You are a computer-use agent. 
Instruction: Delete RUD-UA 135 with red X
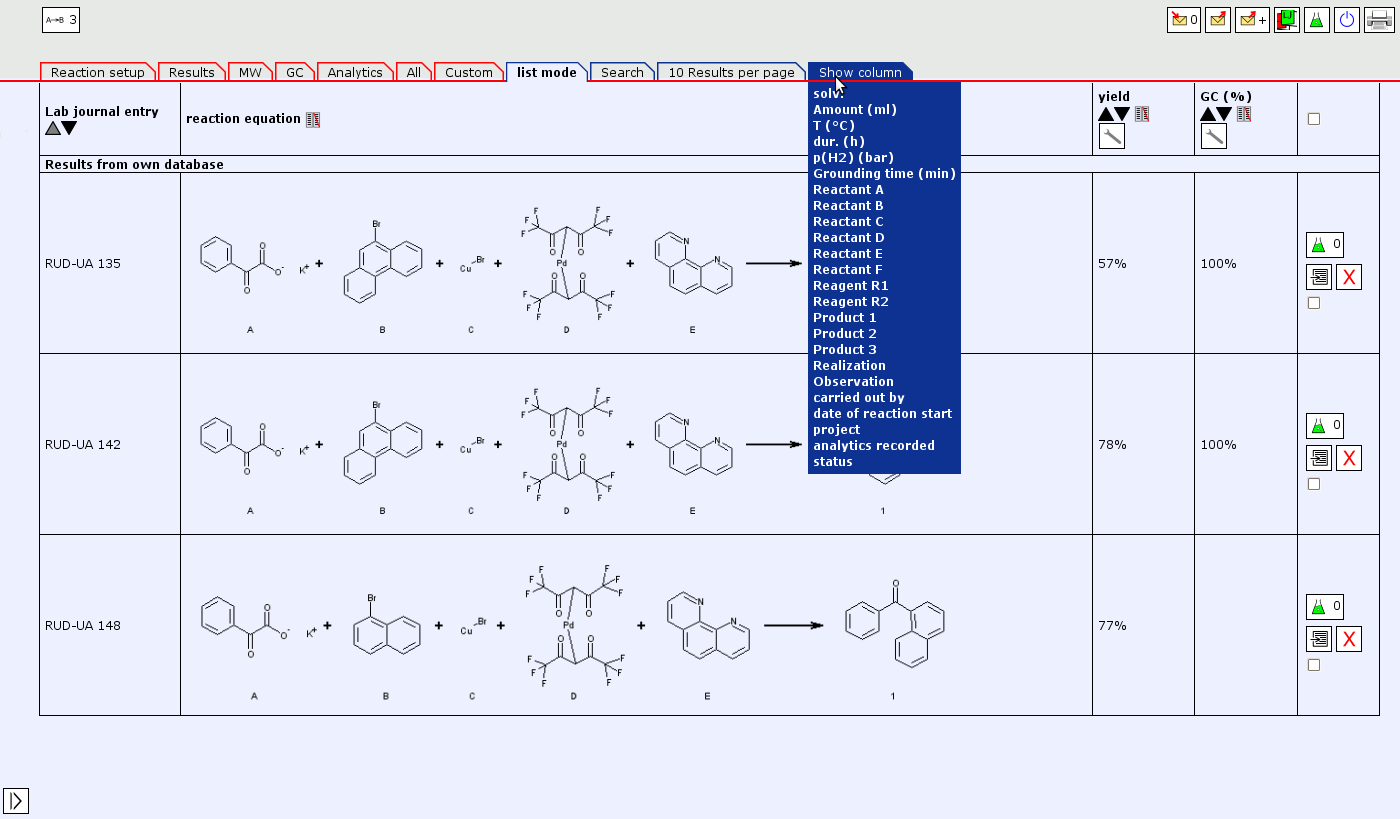click(x=1349, y=277)
